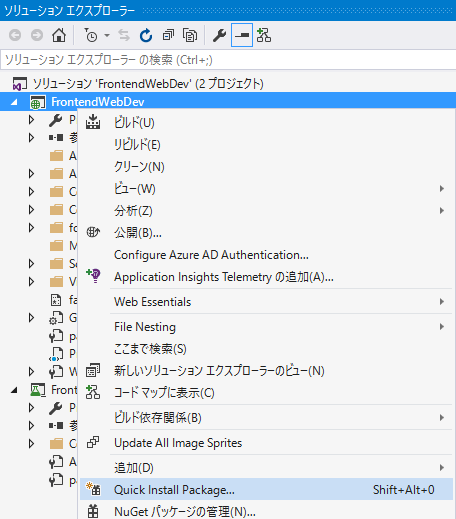The height and width of the screenshot is (519, 456).
Task: Choose コード マップに表示(C) entry
Action: (266, 393)
